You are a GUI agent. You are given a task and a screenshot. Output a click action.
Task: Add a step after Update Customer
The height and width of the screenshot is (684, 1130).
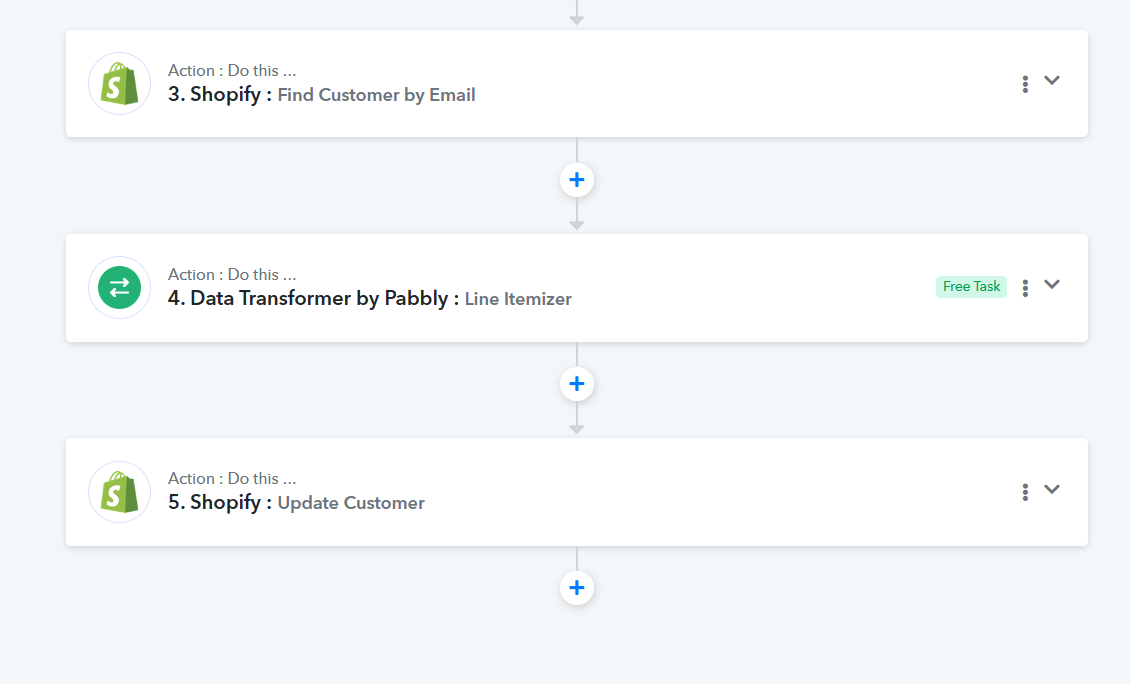(577, 587)
